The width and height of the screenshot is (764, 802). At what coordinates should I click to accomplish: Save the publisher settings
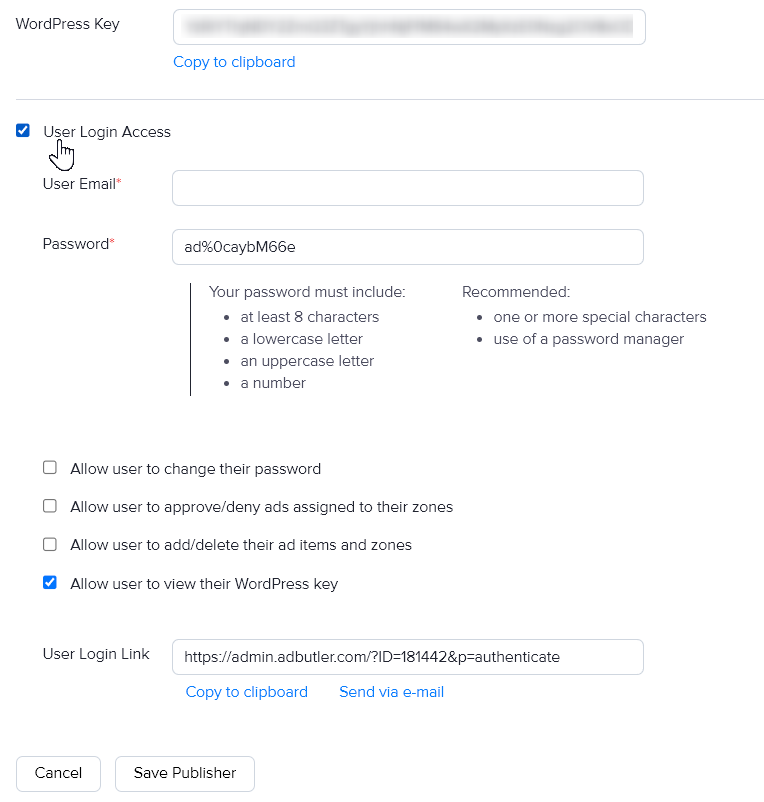point(184,773)
